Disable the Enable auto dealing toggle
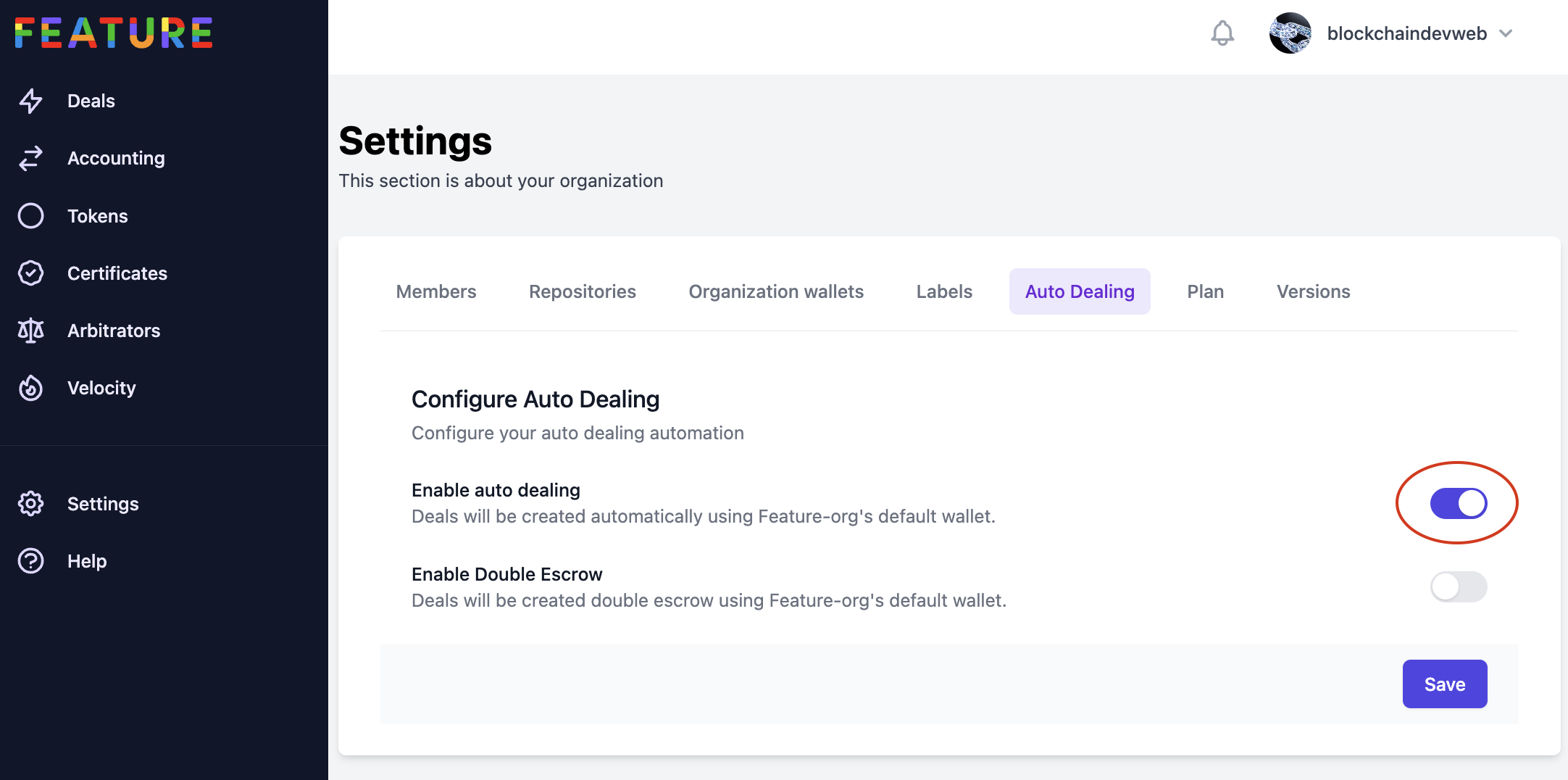The height and width of the screenshot is (780, 1568). pos(1458,502)
